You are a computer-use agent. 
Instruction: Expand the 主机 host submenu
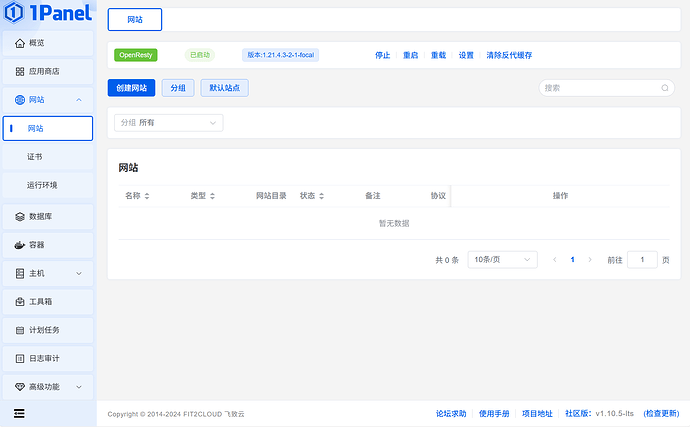pyautogui.click(x=79, y=273)
